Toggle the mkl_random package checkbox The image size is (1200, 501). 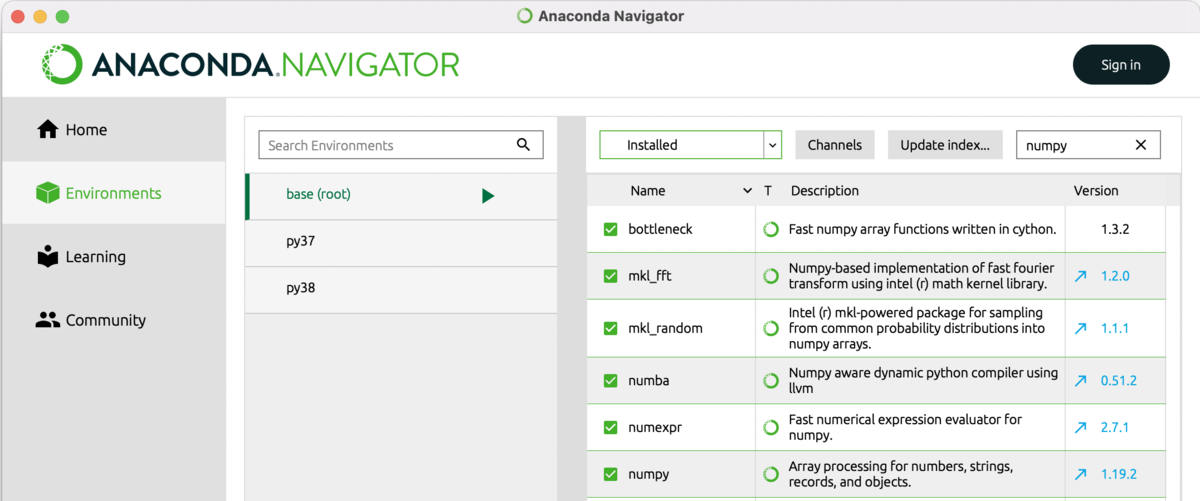pyautogui.click(x=611, y=328)
